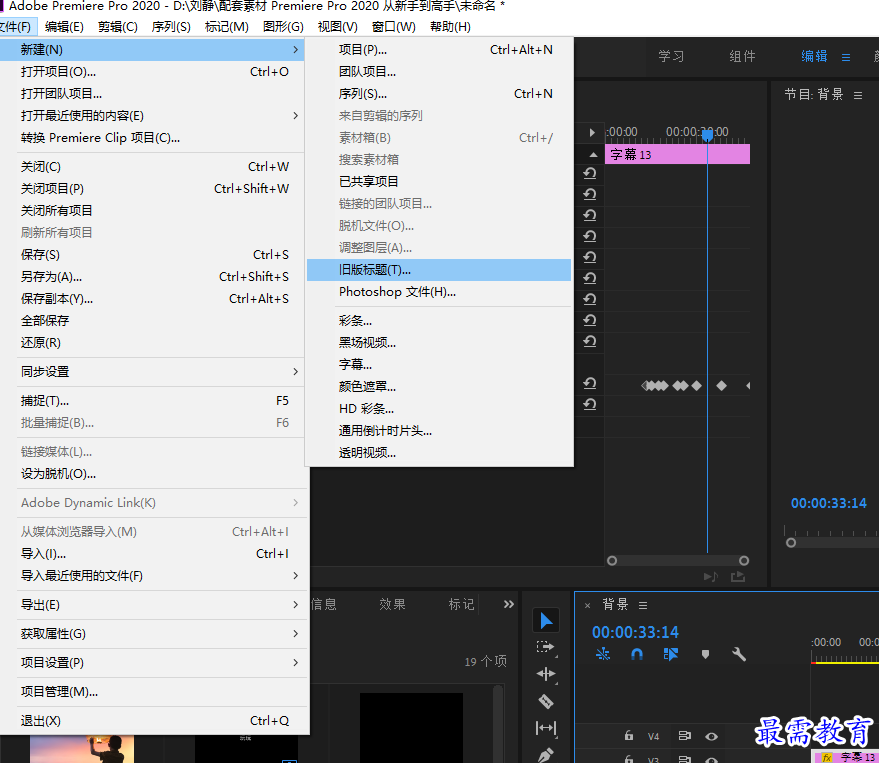Click timeline timecode 00:00:33:14

(635, 632)
